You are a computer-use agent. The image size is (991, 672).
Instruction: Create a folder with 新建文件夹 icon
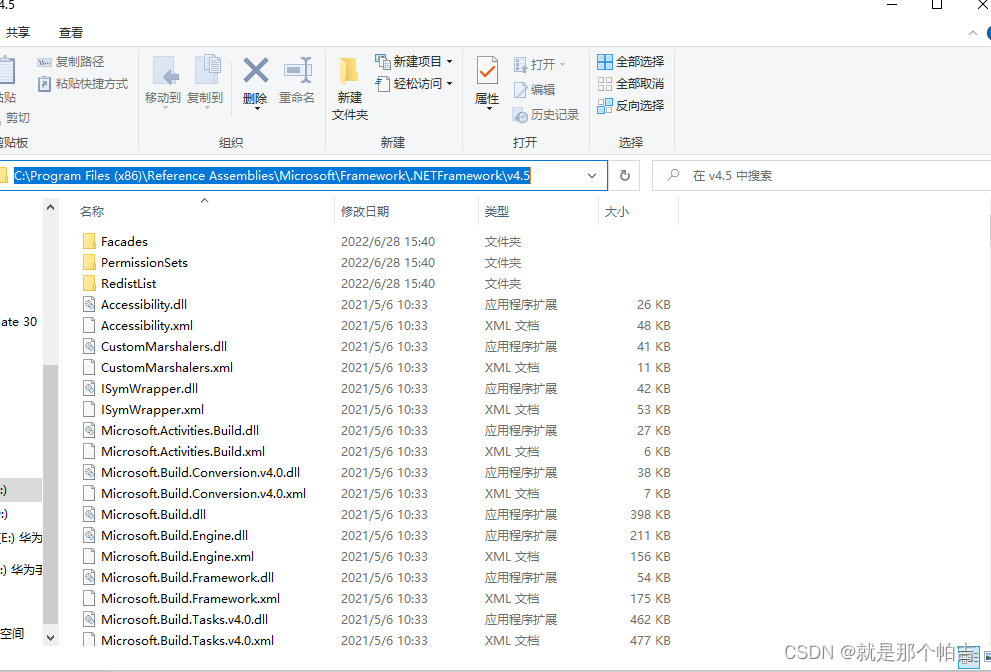(349, 85)
